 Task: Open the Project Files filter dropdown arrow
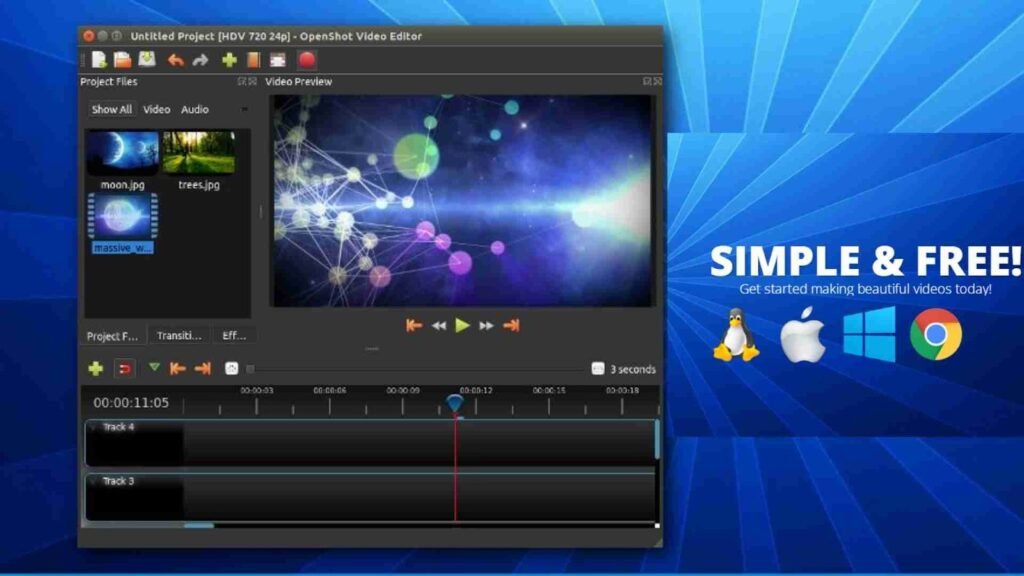tap(243, 110)
